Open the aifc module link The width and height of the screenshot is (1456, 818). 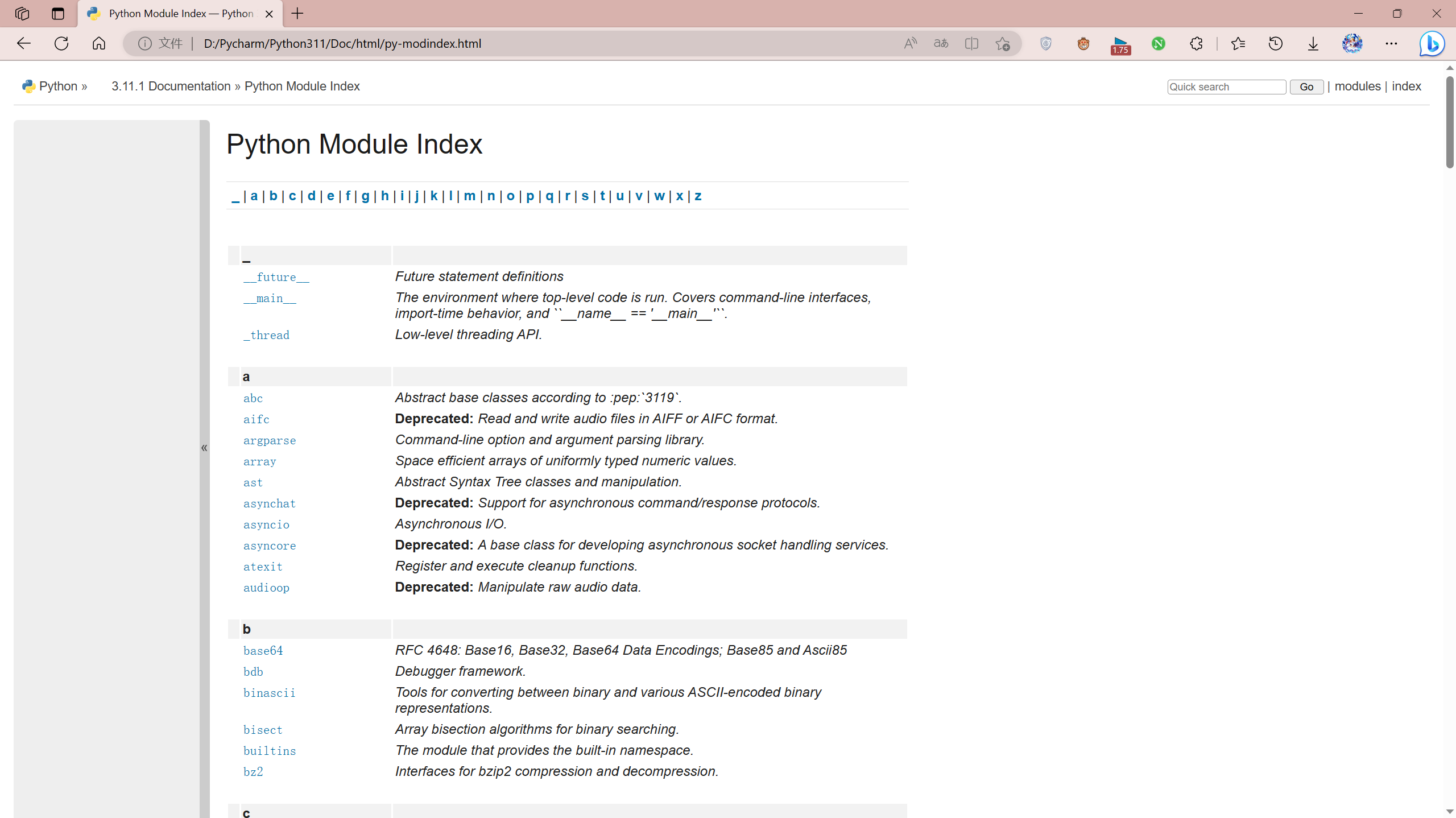pyautogui.click(x=257, y=419)
